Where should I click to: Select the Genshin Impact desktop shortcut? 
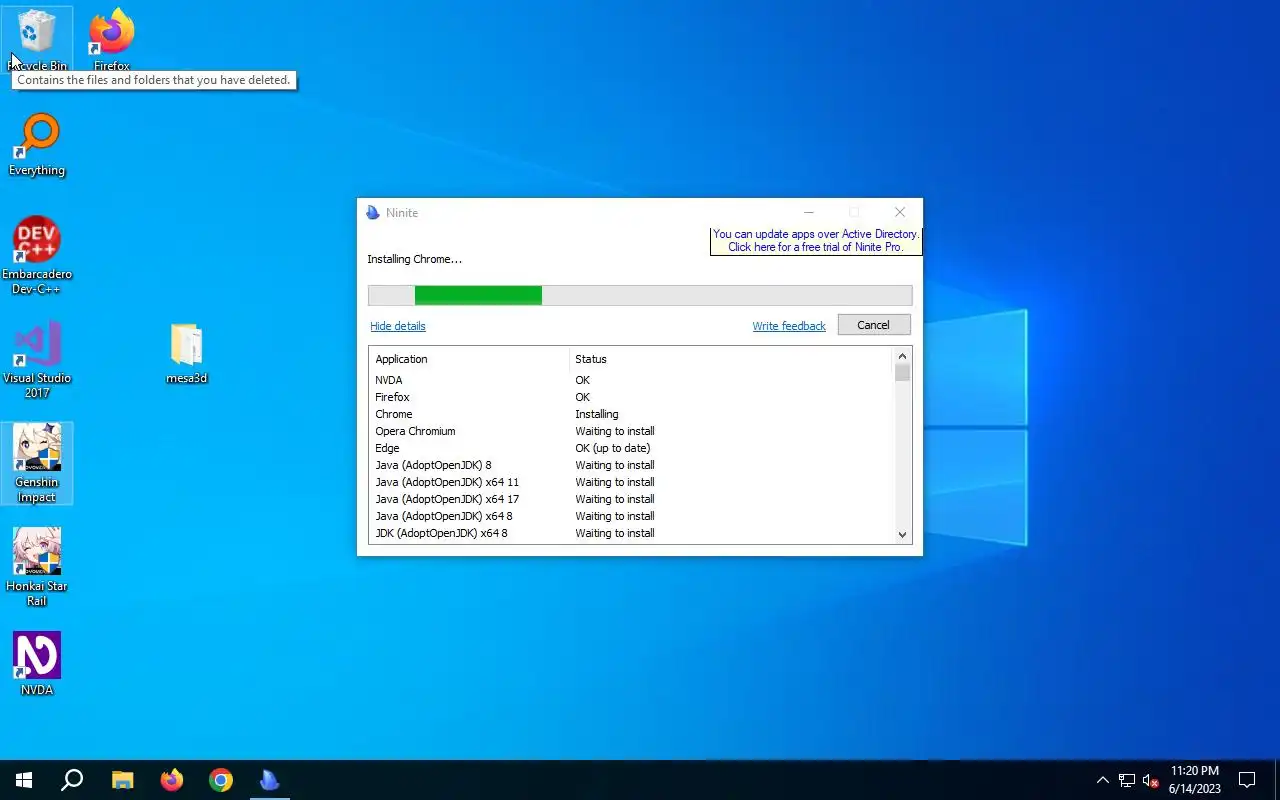click(x=37, y=464)
